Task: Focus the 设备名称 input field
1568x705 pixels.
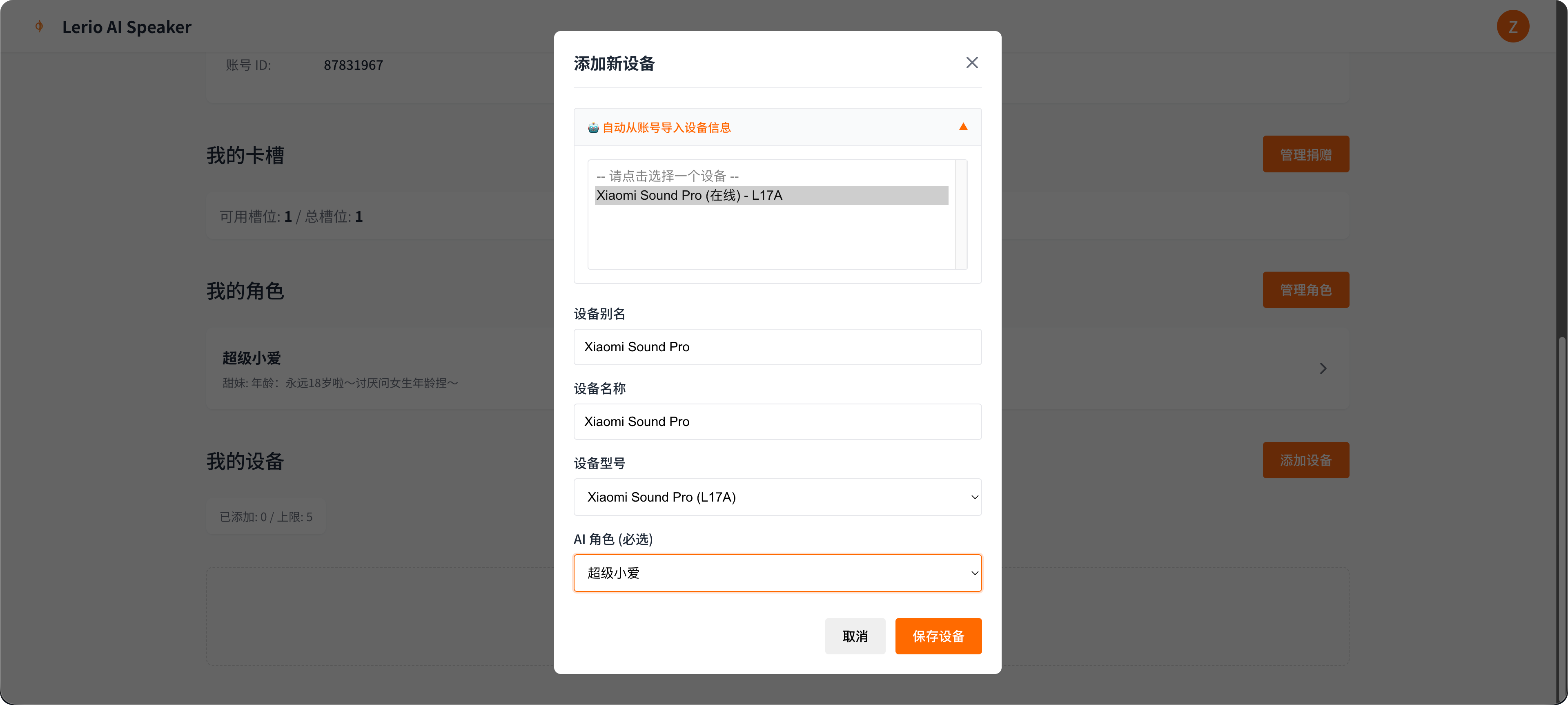Action: click(777, 422)
